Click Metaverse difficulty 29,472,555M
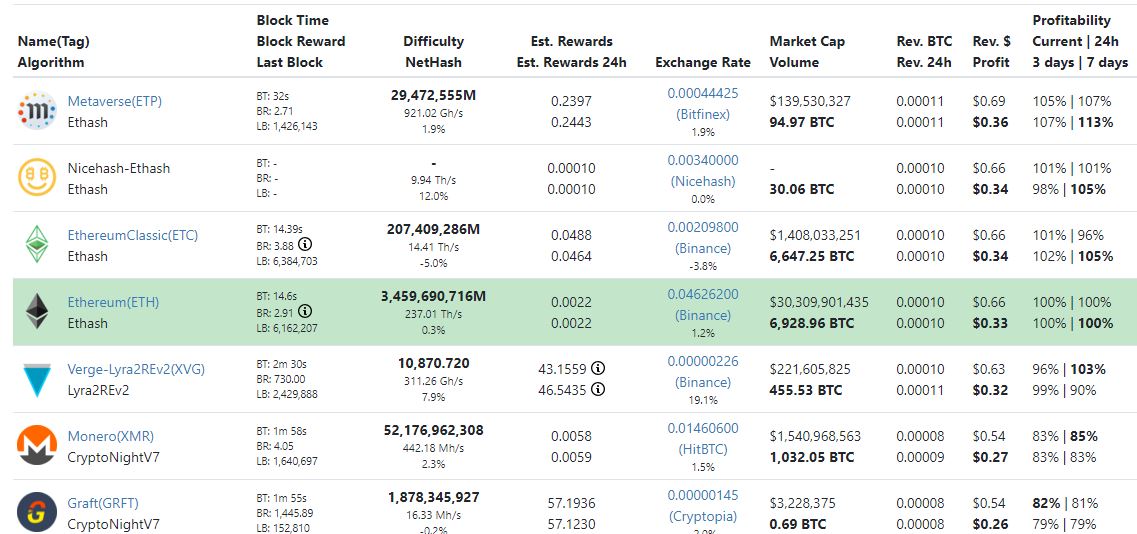Screen dimensions: 1137x534 pos(434,94)
